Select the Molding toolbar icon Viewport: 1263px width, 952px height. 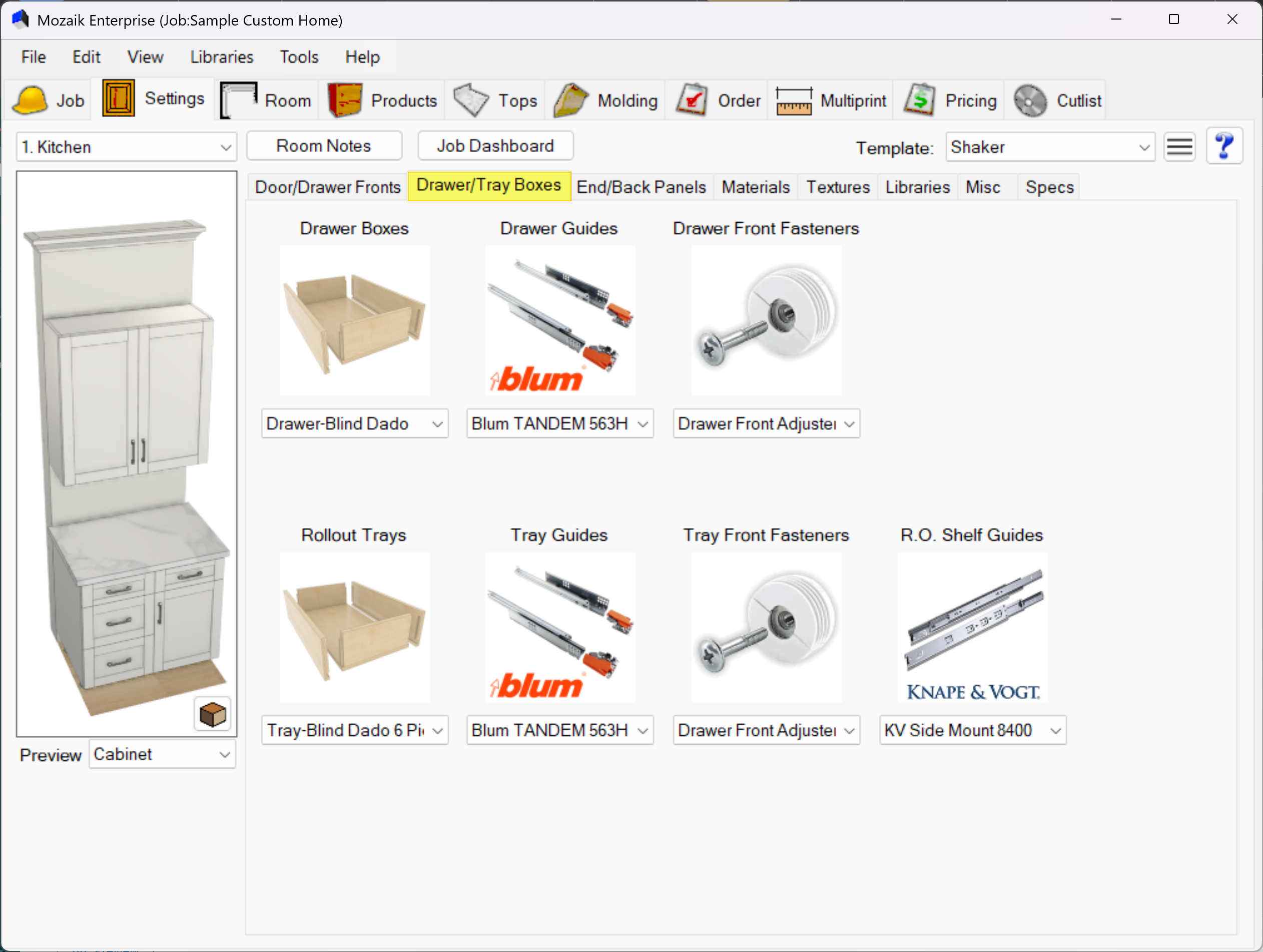[x=570, y=101]
